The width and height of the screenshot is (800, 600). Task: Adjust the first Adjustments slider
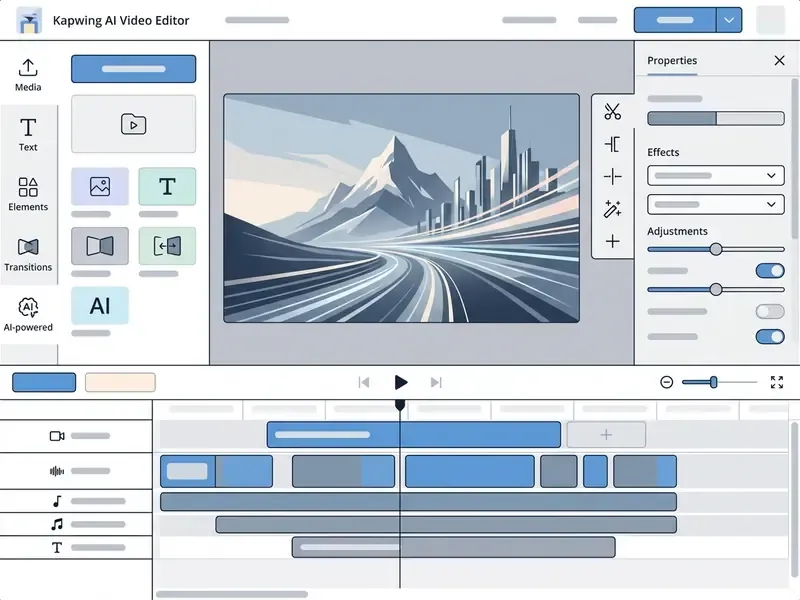[x=715, y=249]
